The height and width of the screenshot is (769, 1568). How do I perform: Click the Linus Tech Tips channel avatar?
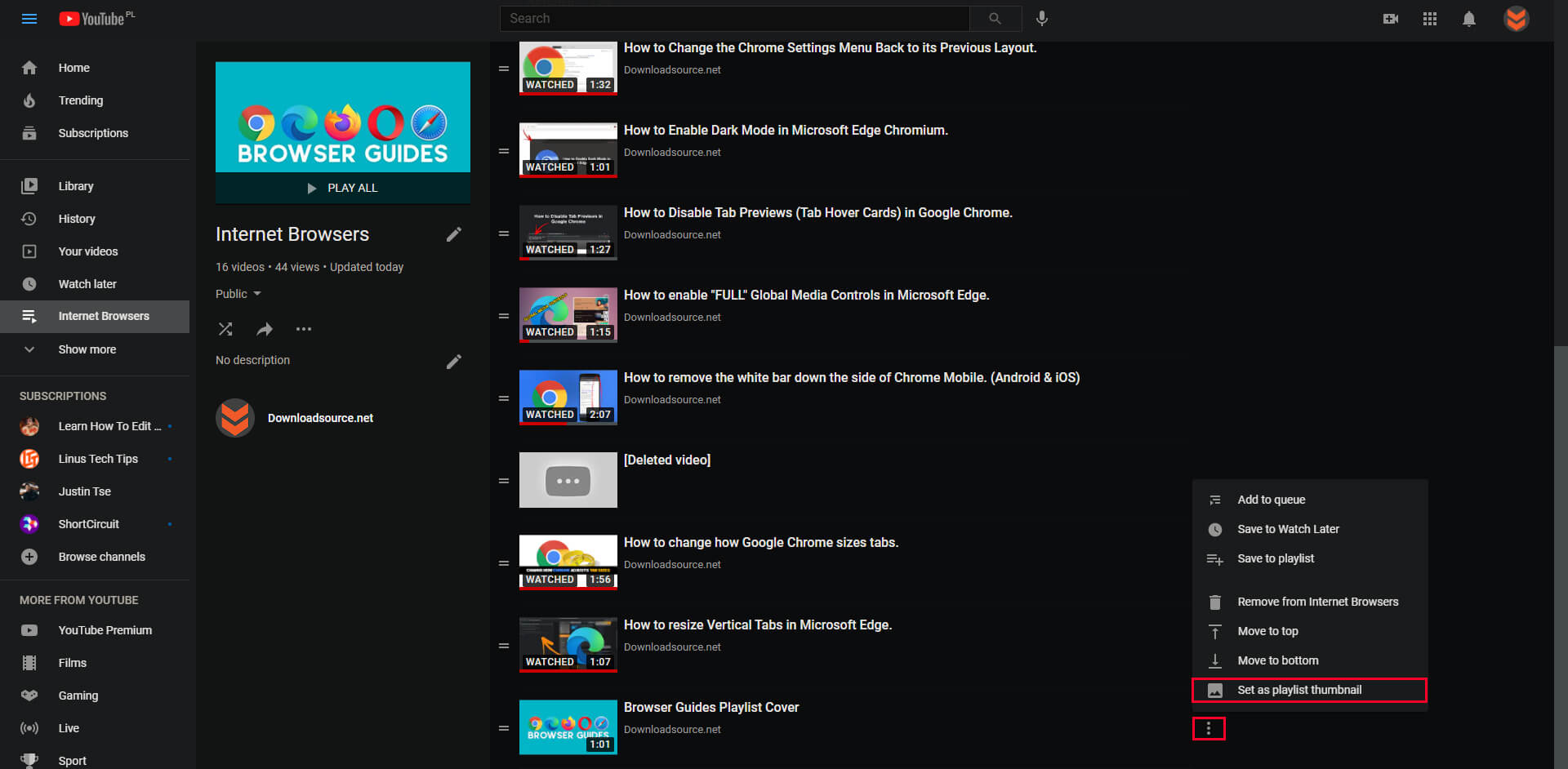29,459
